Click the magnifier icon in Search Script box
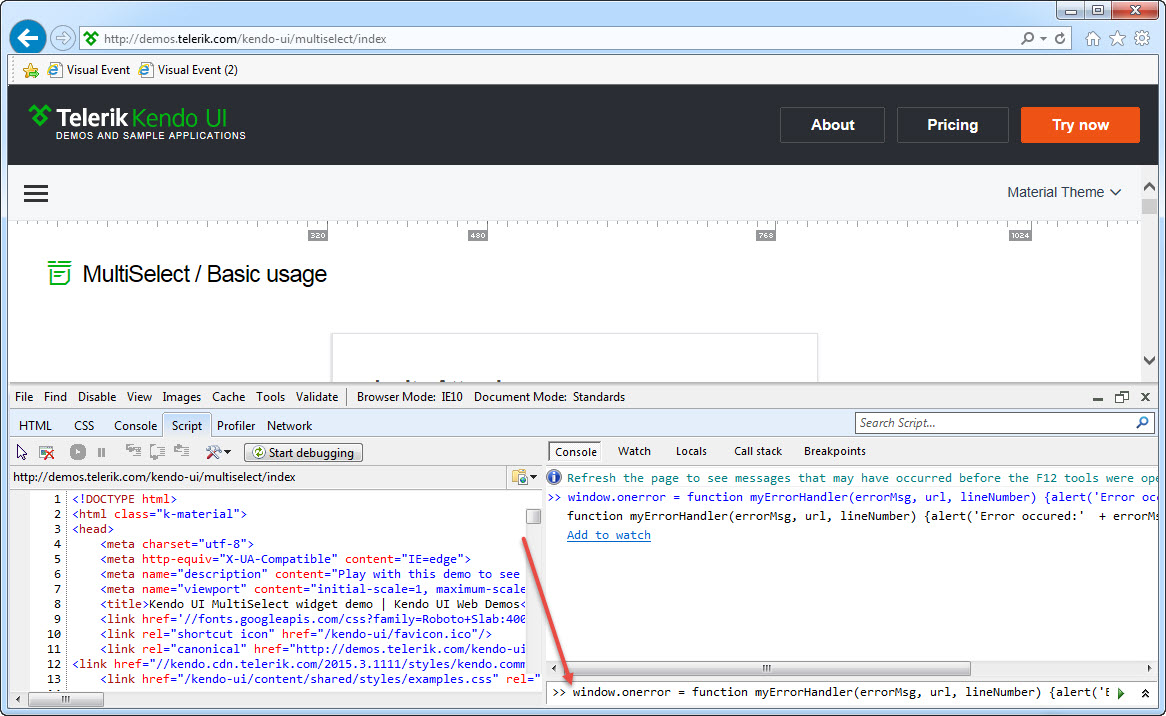The image size is (1166, 716). point(1143,423)
